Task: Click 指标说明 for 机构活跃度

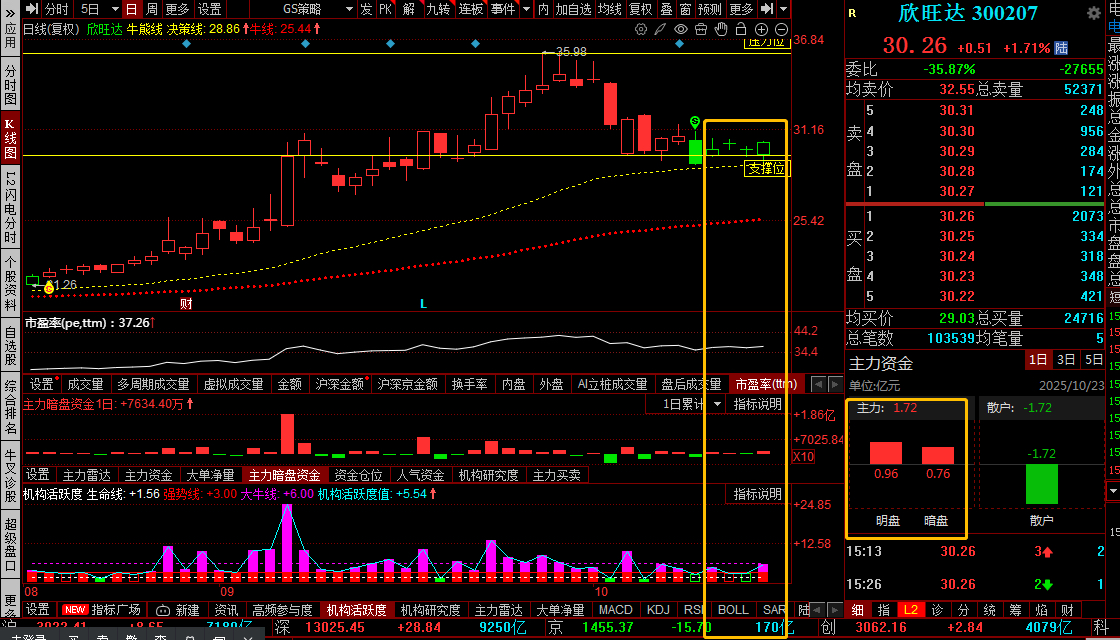Action: (x=758, y=494)
